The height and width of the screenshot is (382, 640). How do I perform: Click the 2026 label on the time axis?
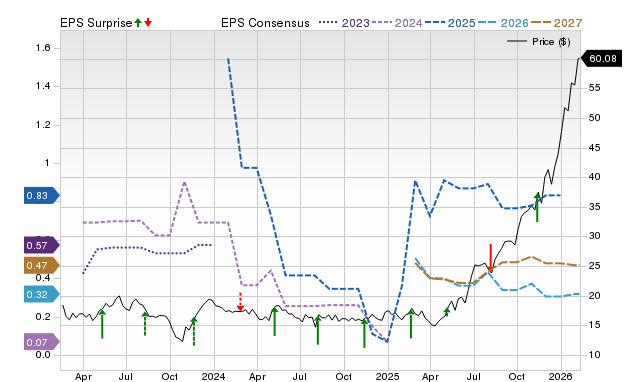click(561, 376)
